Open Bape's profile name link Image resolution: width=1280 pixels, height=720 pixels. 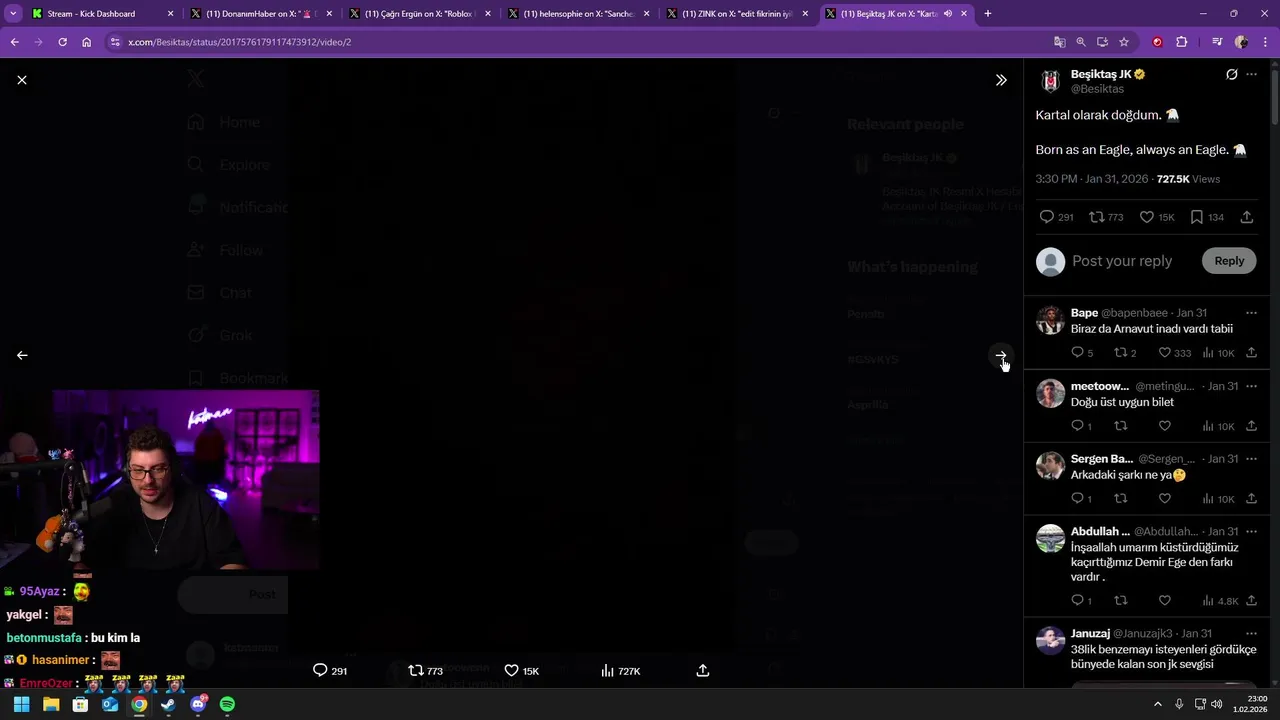(1084, 313)
